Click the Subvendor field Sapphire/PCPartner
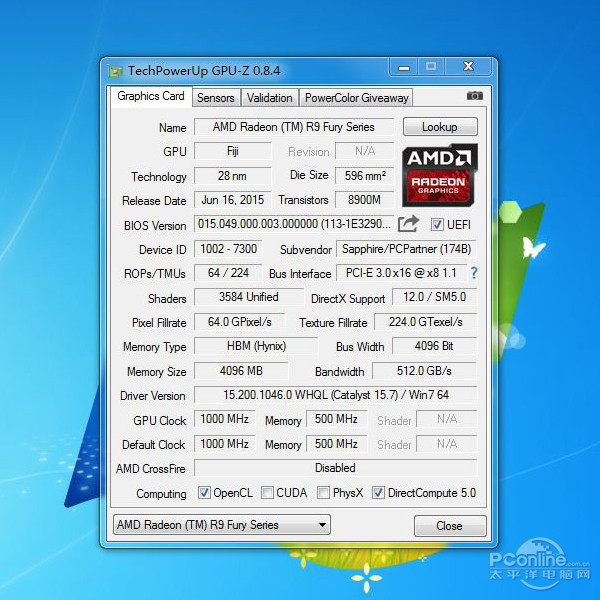Image resolution: width=600 pixels, height=600 pixels. click(x=406, y=249)
